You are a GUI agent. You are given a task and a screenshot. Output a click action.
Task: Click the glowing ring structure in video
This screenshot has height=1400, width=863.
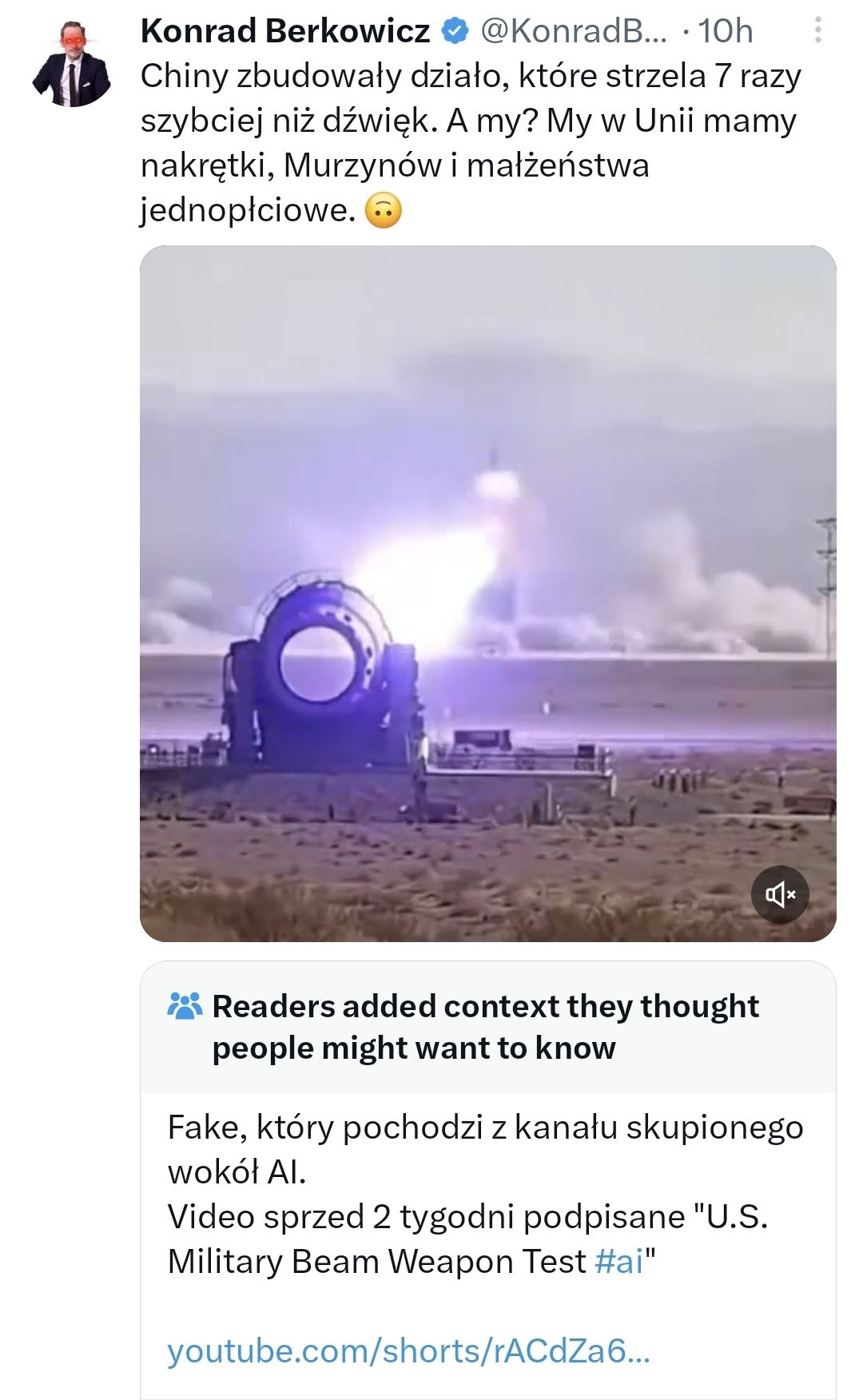point(318,667)
